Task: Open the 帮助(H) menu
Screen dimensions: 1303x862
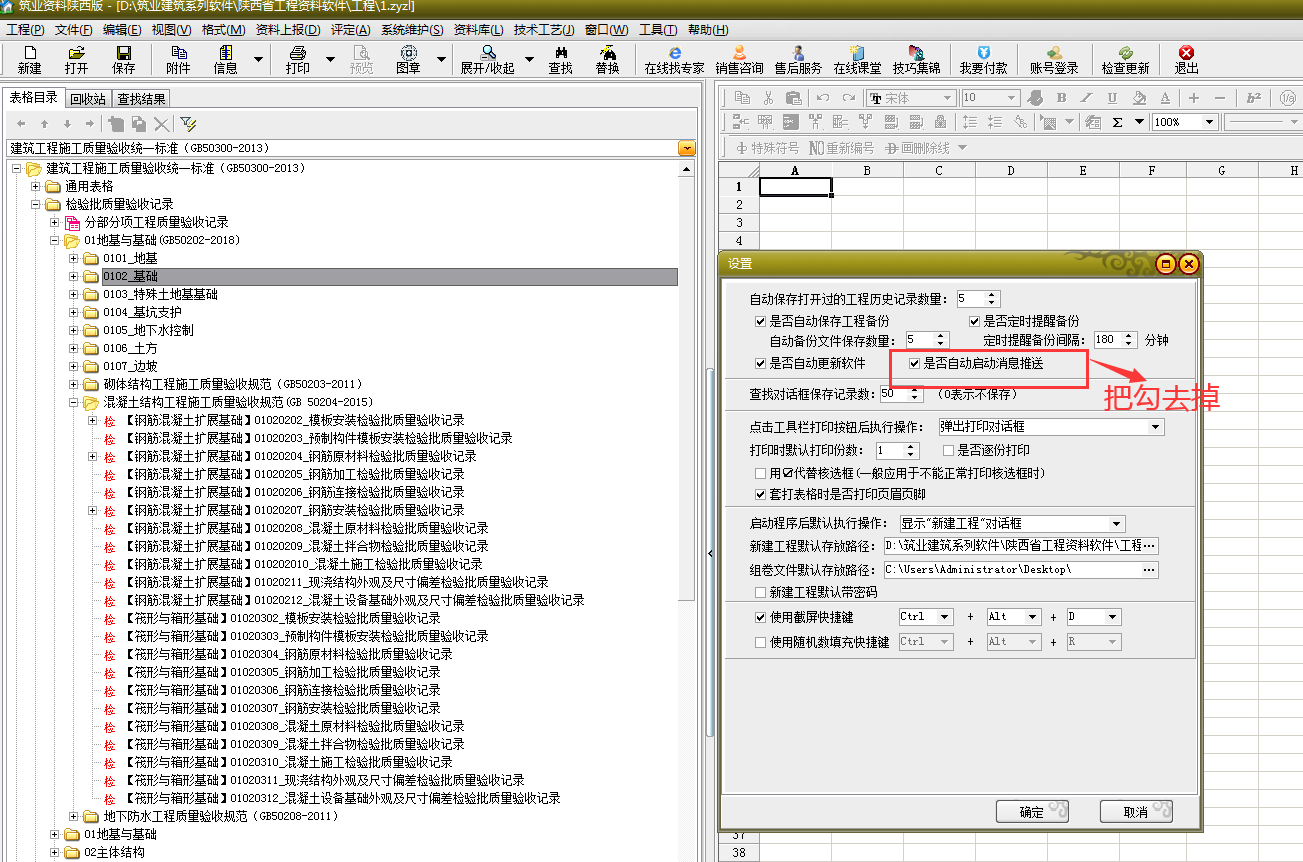Action: [708, 30]
